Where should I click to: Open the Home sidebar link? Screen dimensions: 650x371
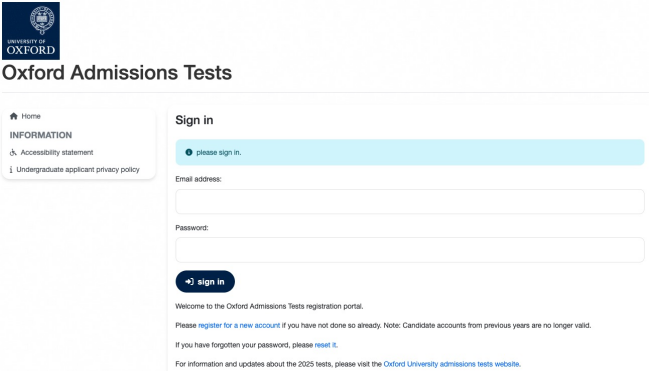[31, 116]
